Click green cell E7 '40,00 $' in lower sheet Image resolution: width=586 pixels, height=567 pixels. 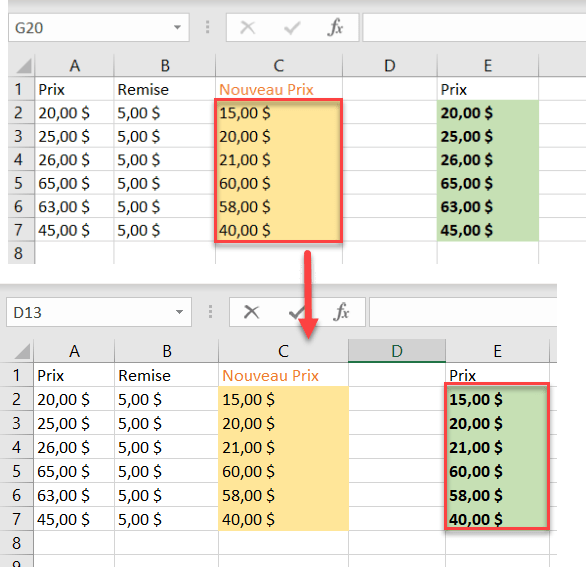497,519
